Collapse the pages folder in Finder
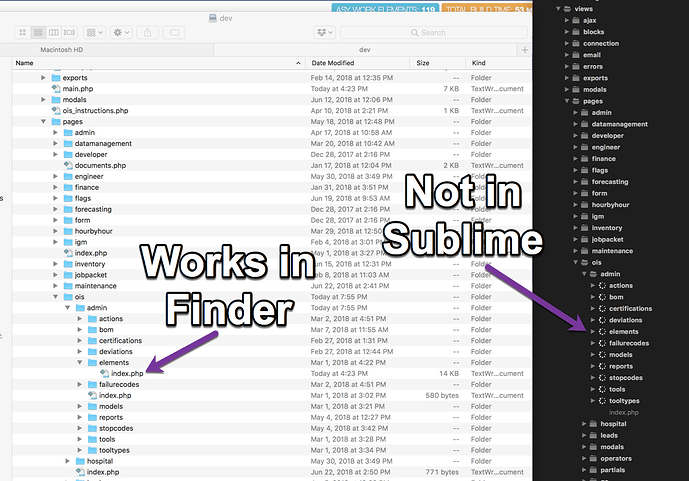This screenshot has width=689, height=481. (x=43, y=122)
